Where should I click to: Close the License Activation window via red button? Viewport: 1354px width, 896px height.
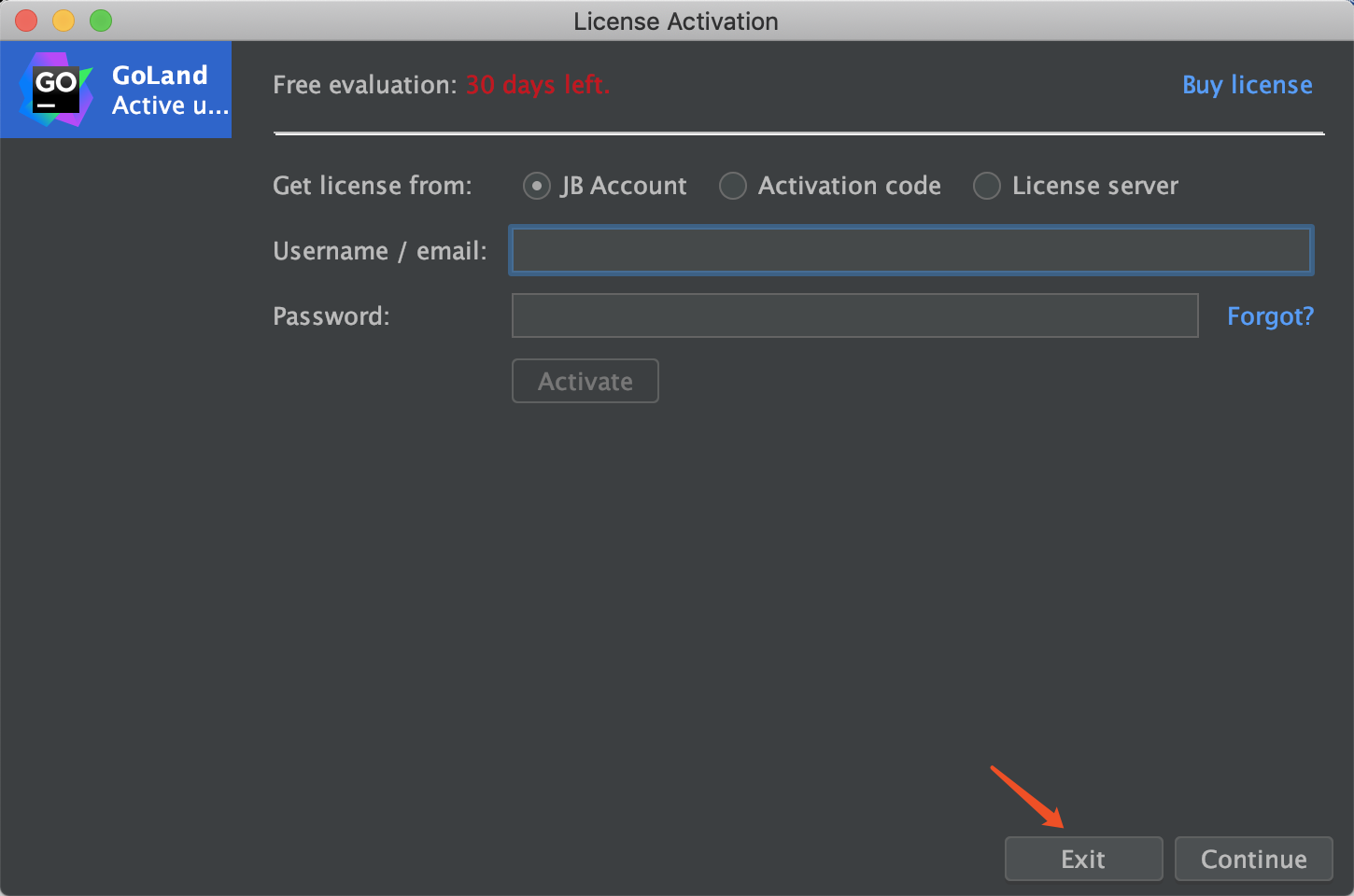[x=26, y=21]
